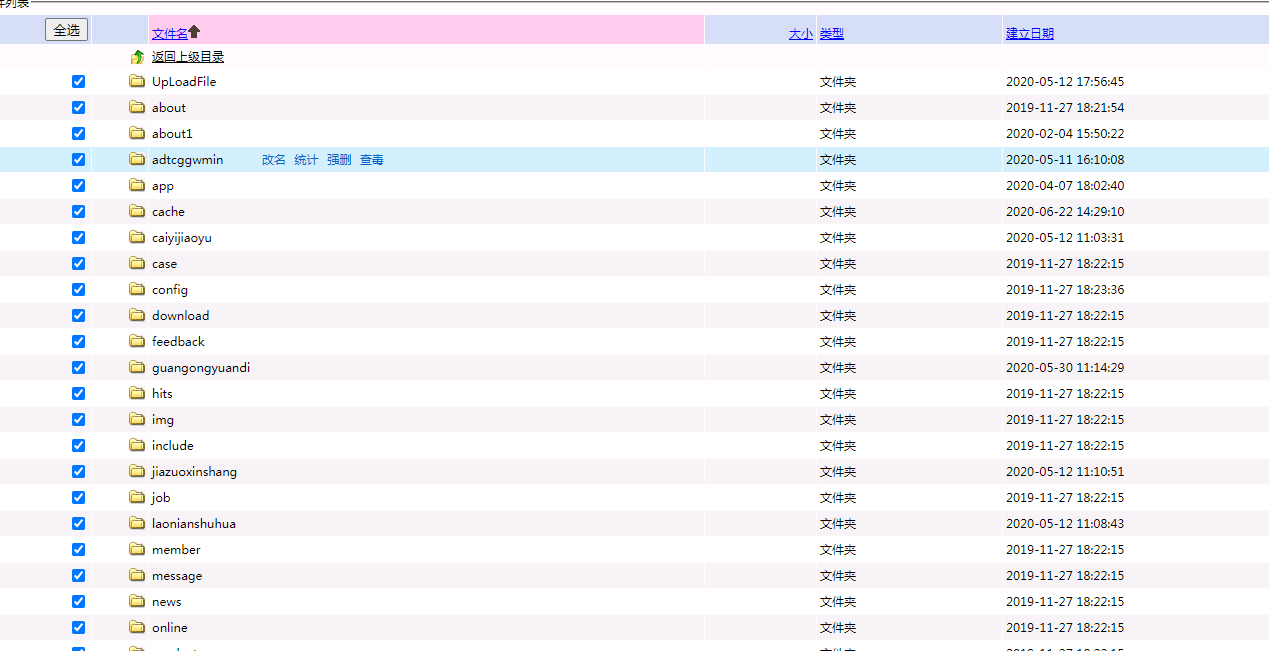This screenshot has width=1269, height=651.
Task: Click the folder icon next to UpLoadFile
Action: 137,82
